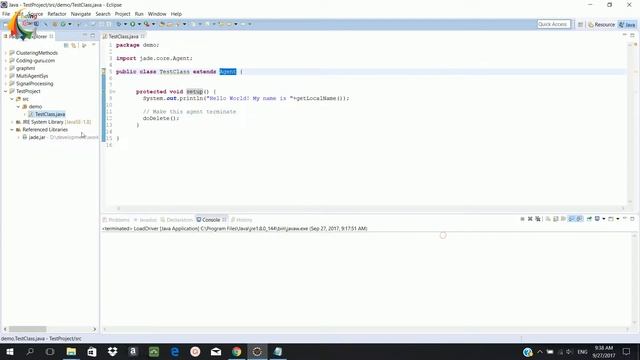Screen dimensions: 640x360
Task: Open the Window menu
Action: (157, 14)
